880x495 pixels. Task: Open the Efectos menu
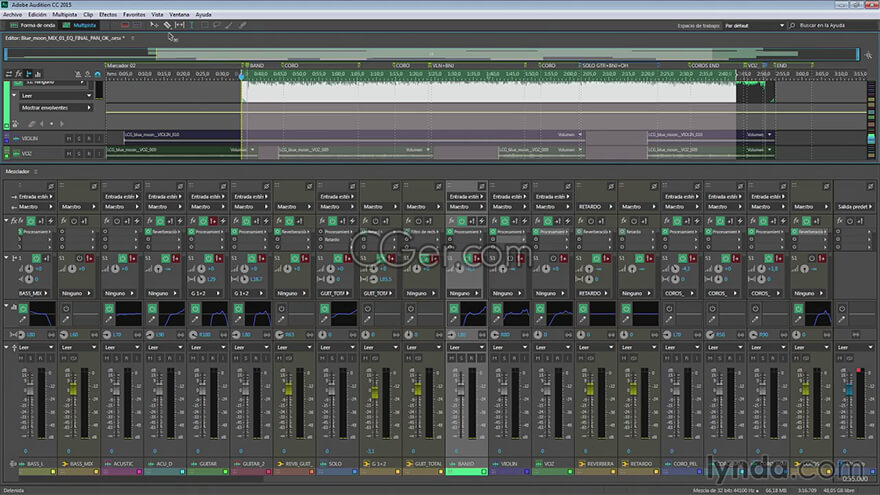tap(108, 15)
